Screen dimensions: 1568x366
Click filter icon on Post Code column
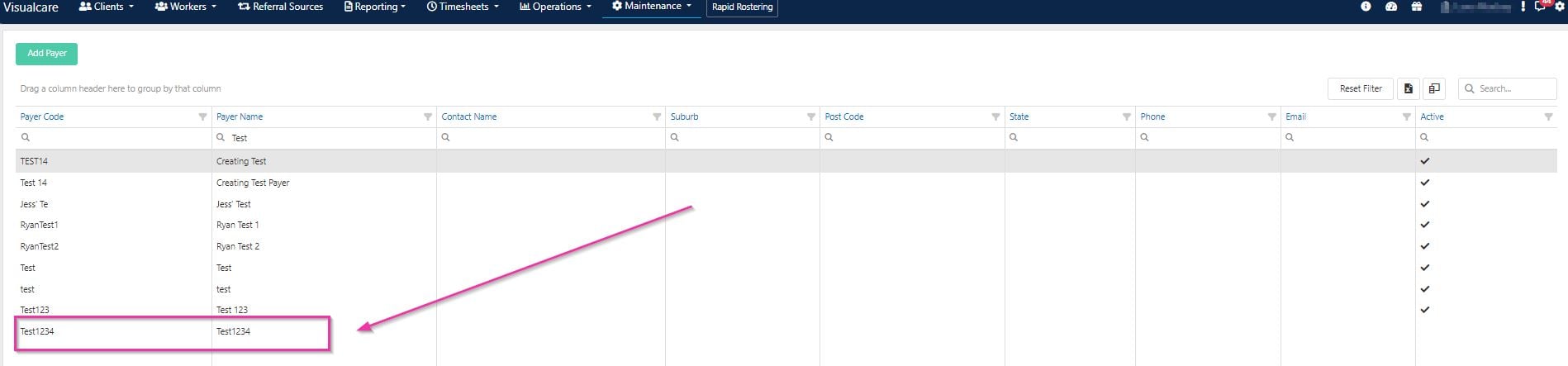[x=995, y=117]
